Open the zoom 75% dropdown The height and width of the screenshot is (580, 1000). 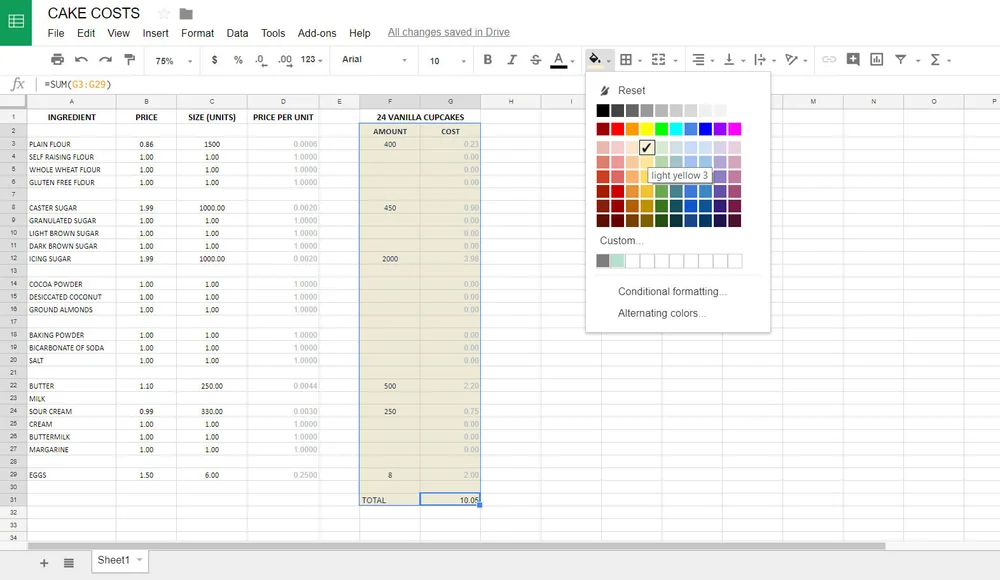[173, 61]
